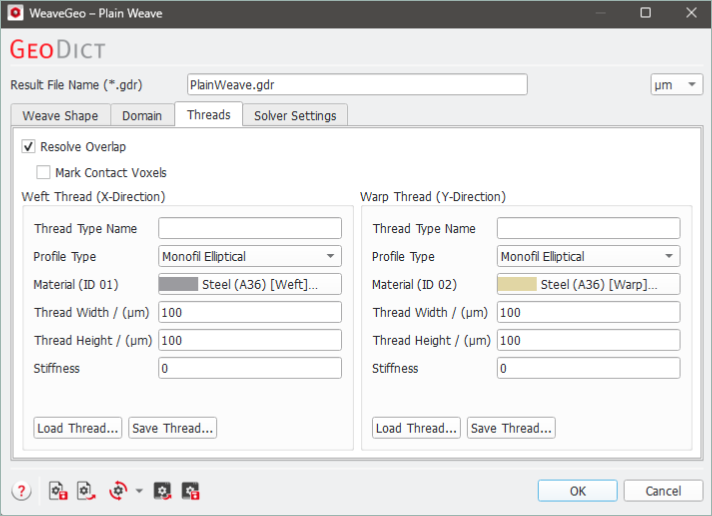Maximize the WeaveGeo window
Screen dimensions: 712x516
click(x=645, y=13)
